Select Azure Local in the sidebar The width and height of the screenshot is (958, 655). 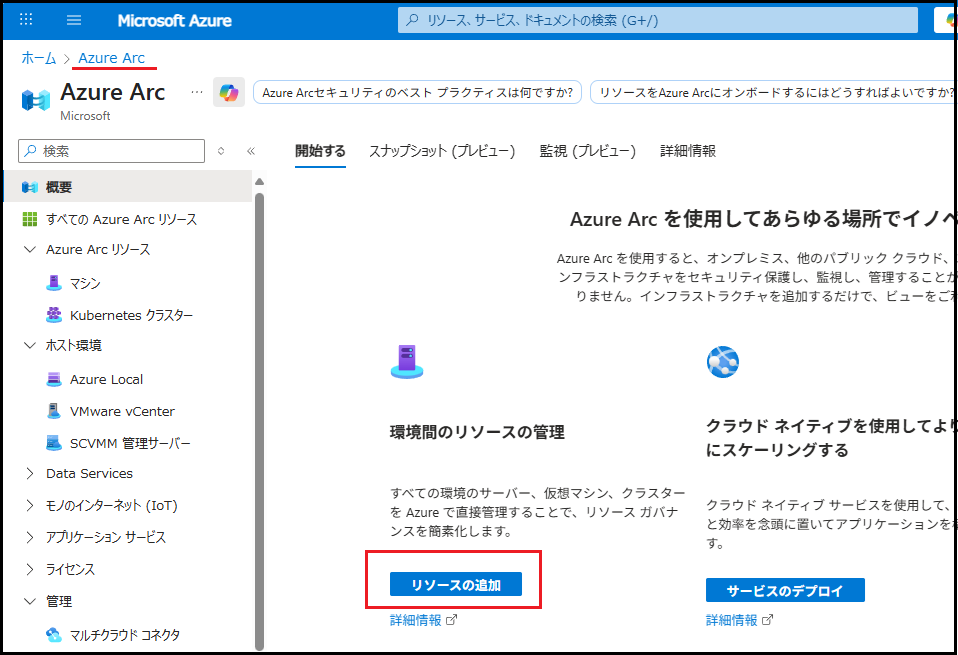point(106,379)
